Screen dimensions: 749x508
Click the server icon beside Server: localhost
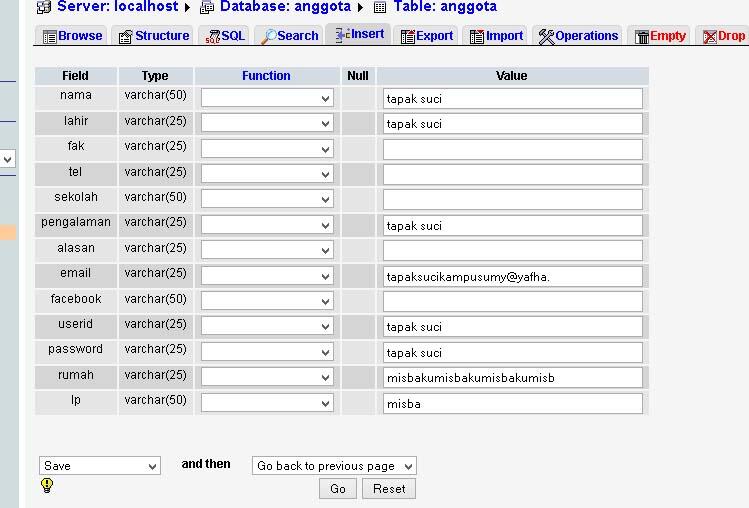pyautogui.click(x=44, y=7)
